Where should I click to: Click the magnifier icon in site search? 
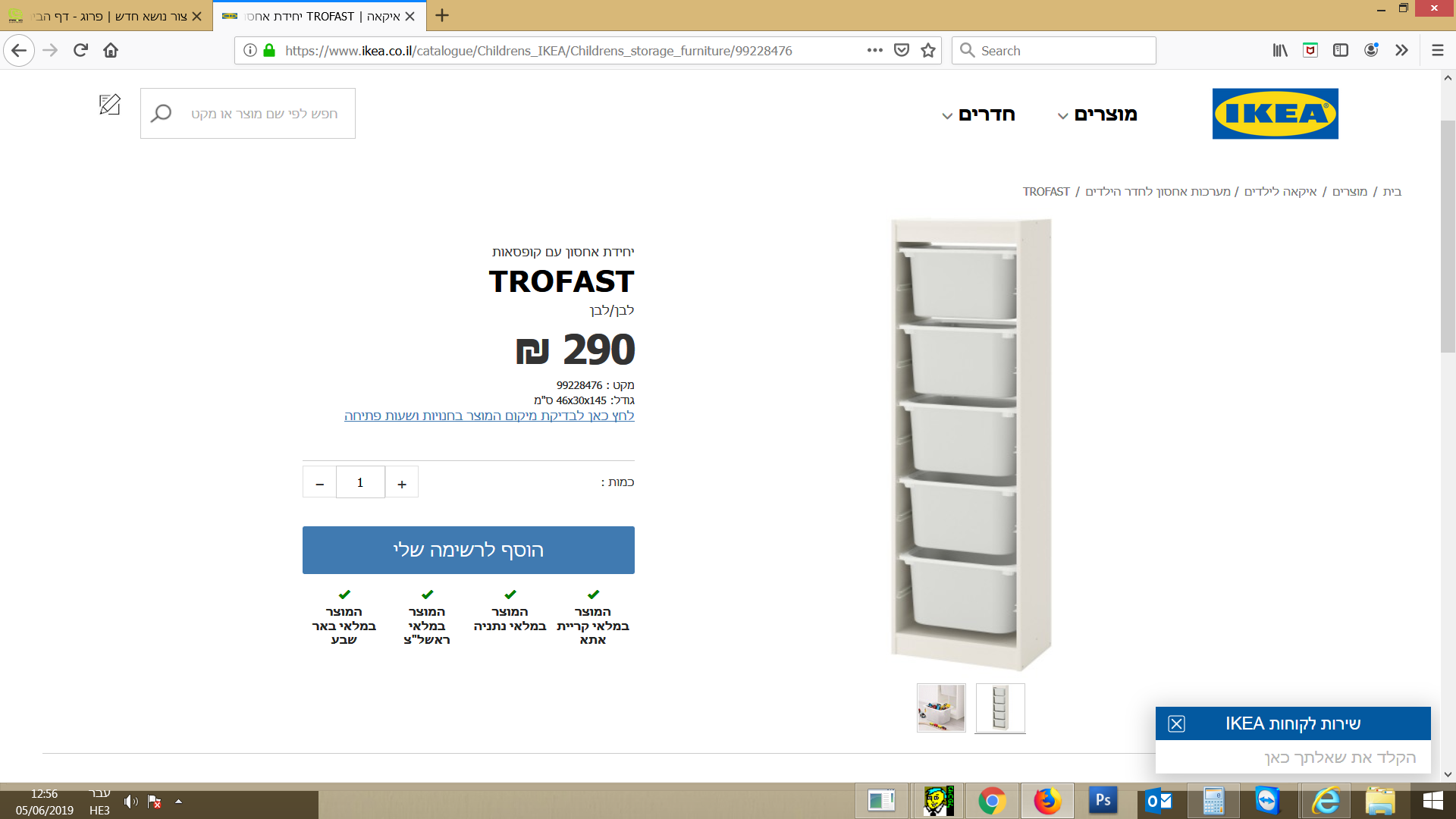(161, 114)
